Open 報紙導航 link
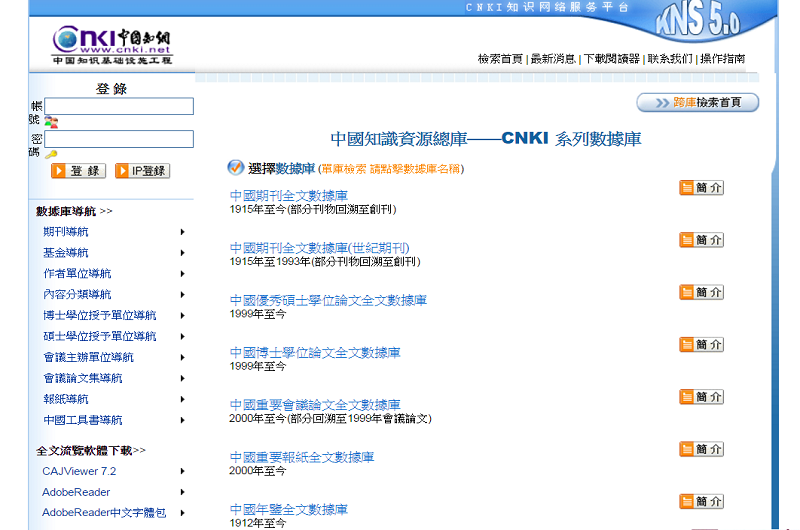 [x=66, y=399]
